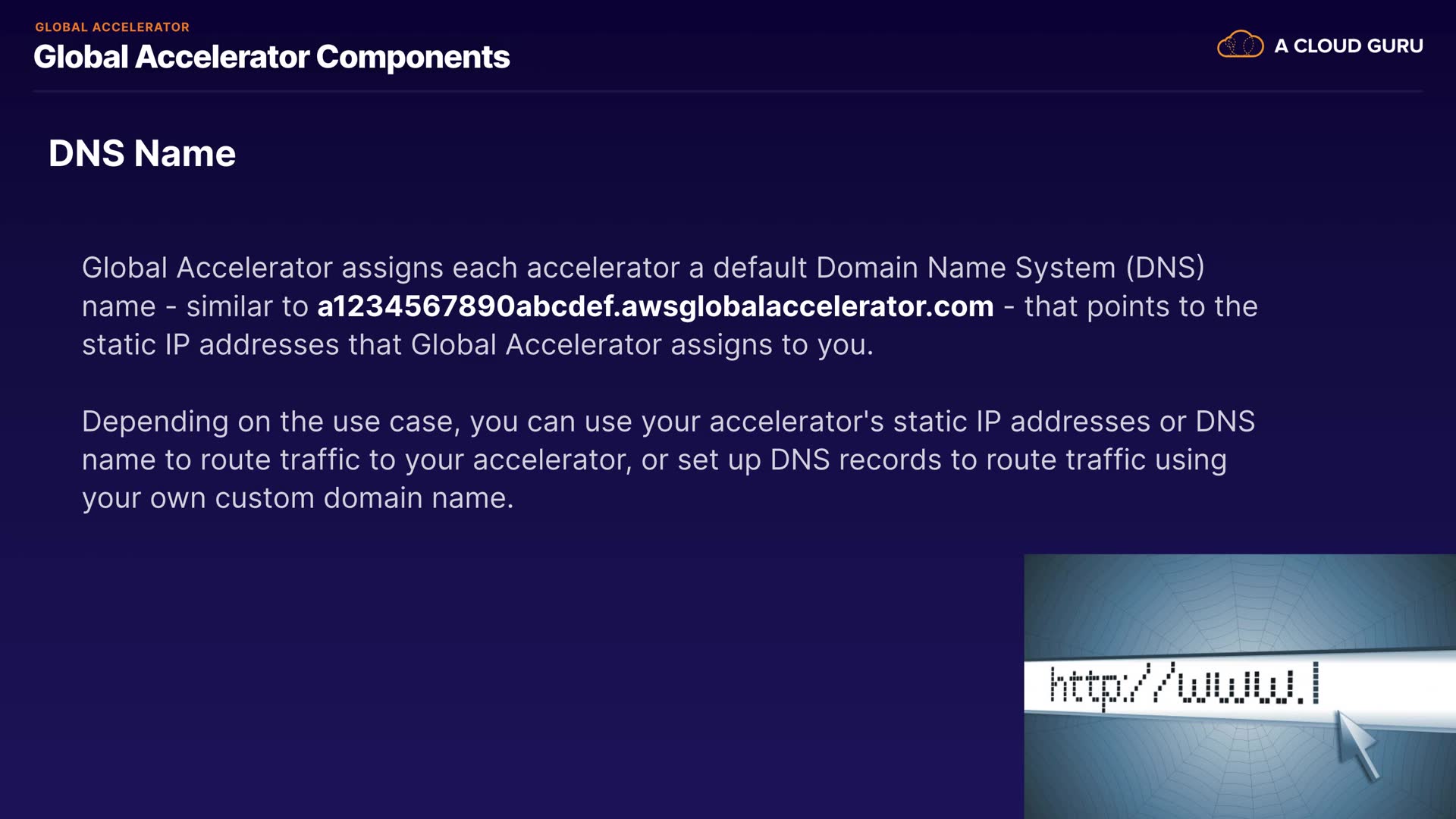Click the DNS Name heading
1456x819 pixels.
(142, 154)
